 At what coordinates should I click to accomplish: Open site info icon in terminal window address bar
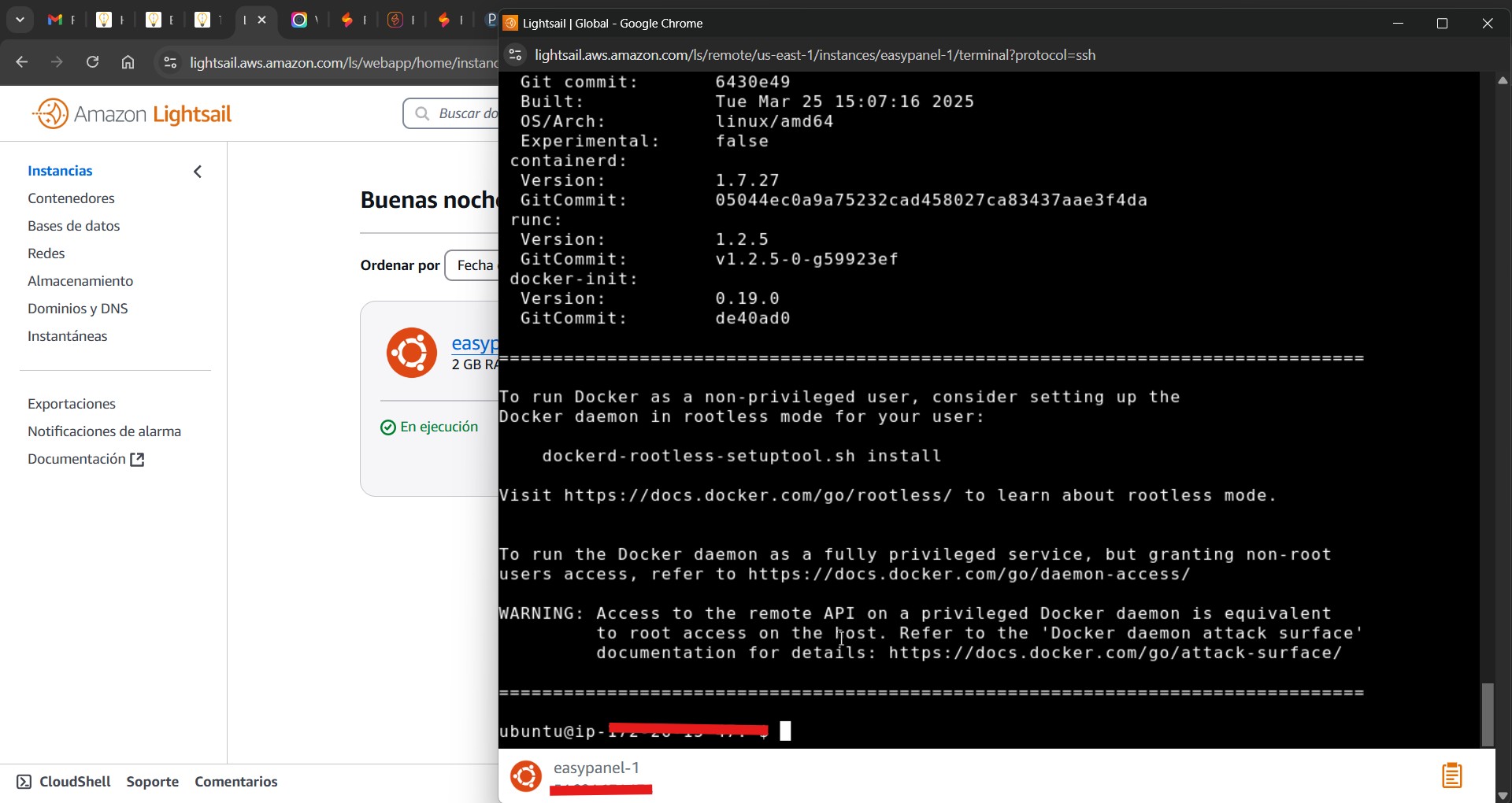[515, 54]
